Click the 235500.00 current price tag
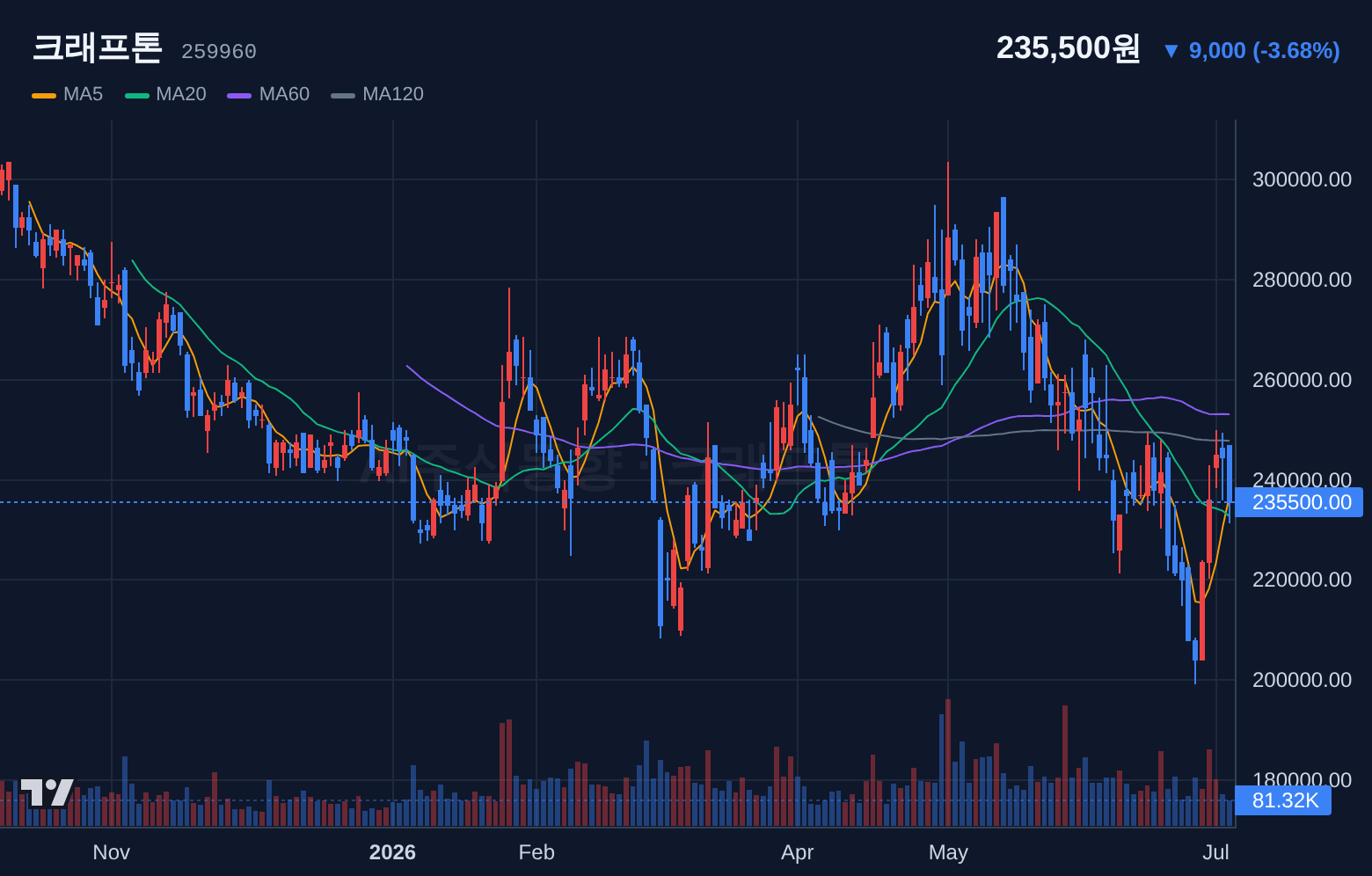Screen dimensions: 1372x876 pyautogui.click(x=1299, y=502)
